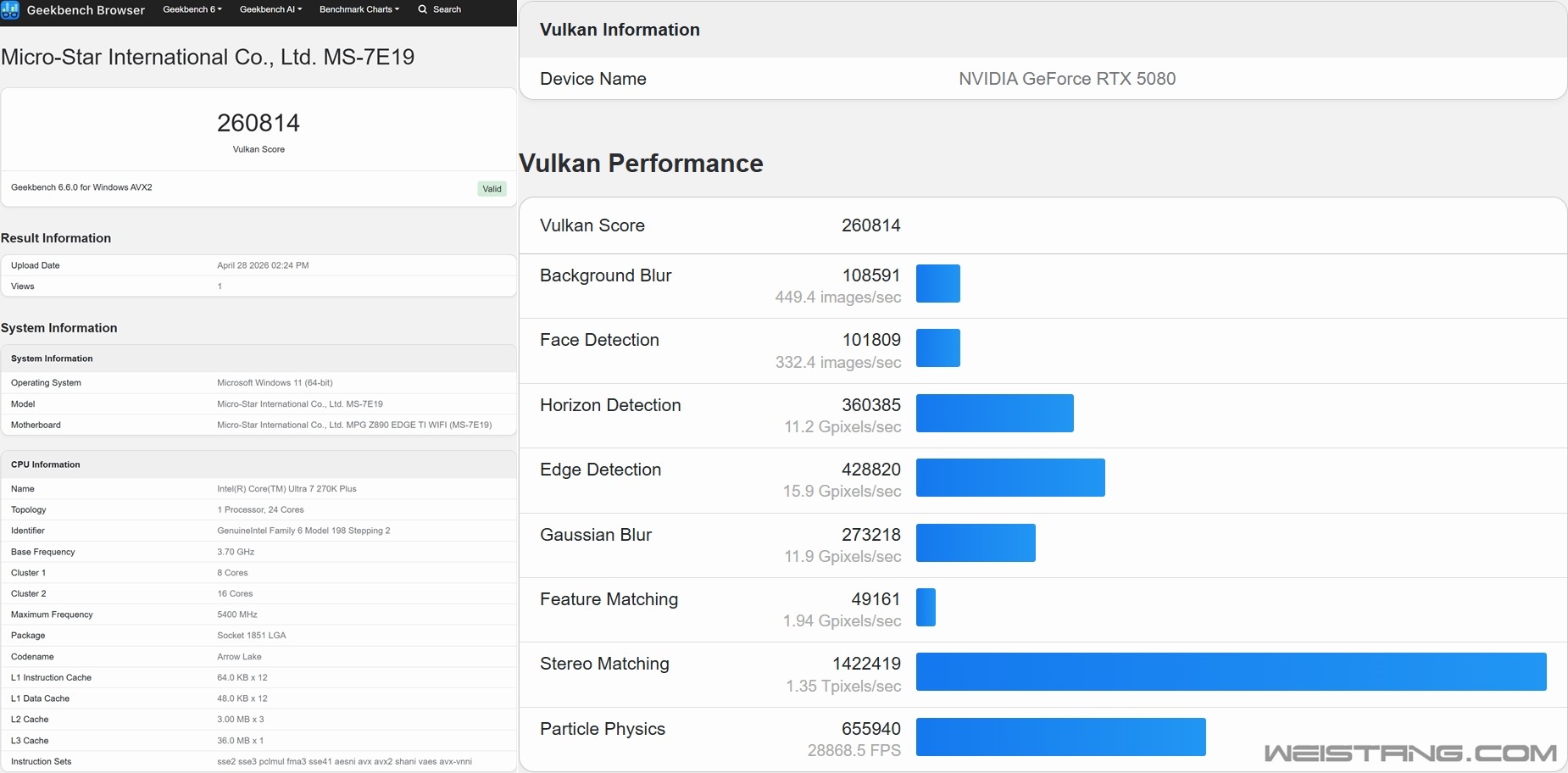Viewport: 1568px width, 773px height.
Task: Click the 'Feature Matching' label
Action: (x=609, y=599)
